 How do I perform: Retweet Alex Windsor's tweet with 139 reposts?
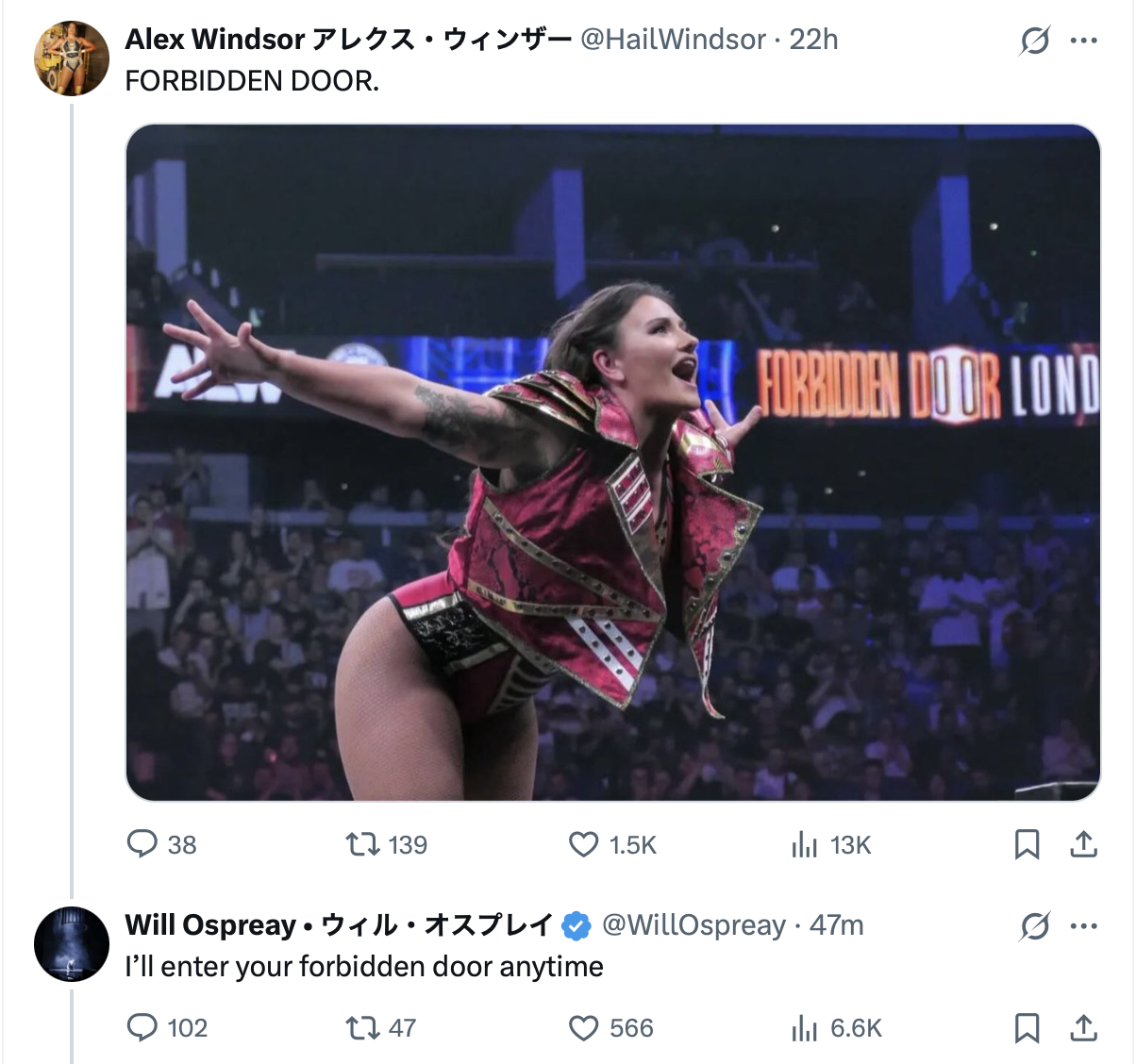pos(361,843)
